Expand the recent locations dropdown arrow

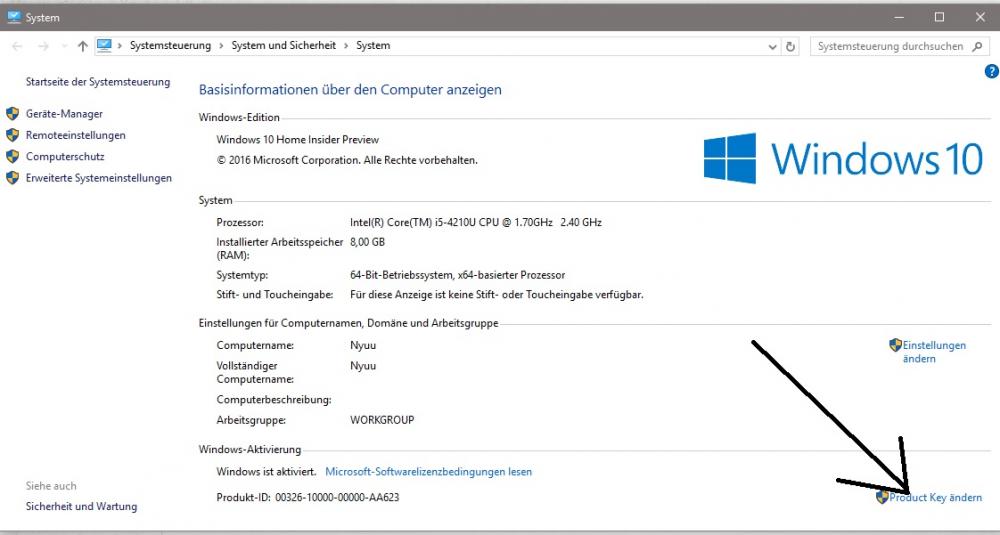pos(63,46)
